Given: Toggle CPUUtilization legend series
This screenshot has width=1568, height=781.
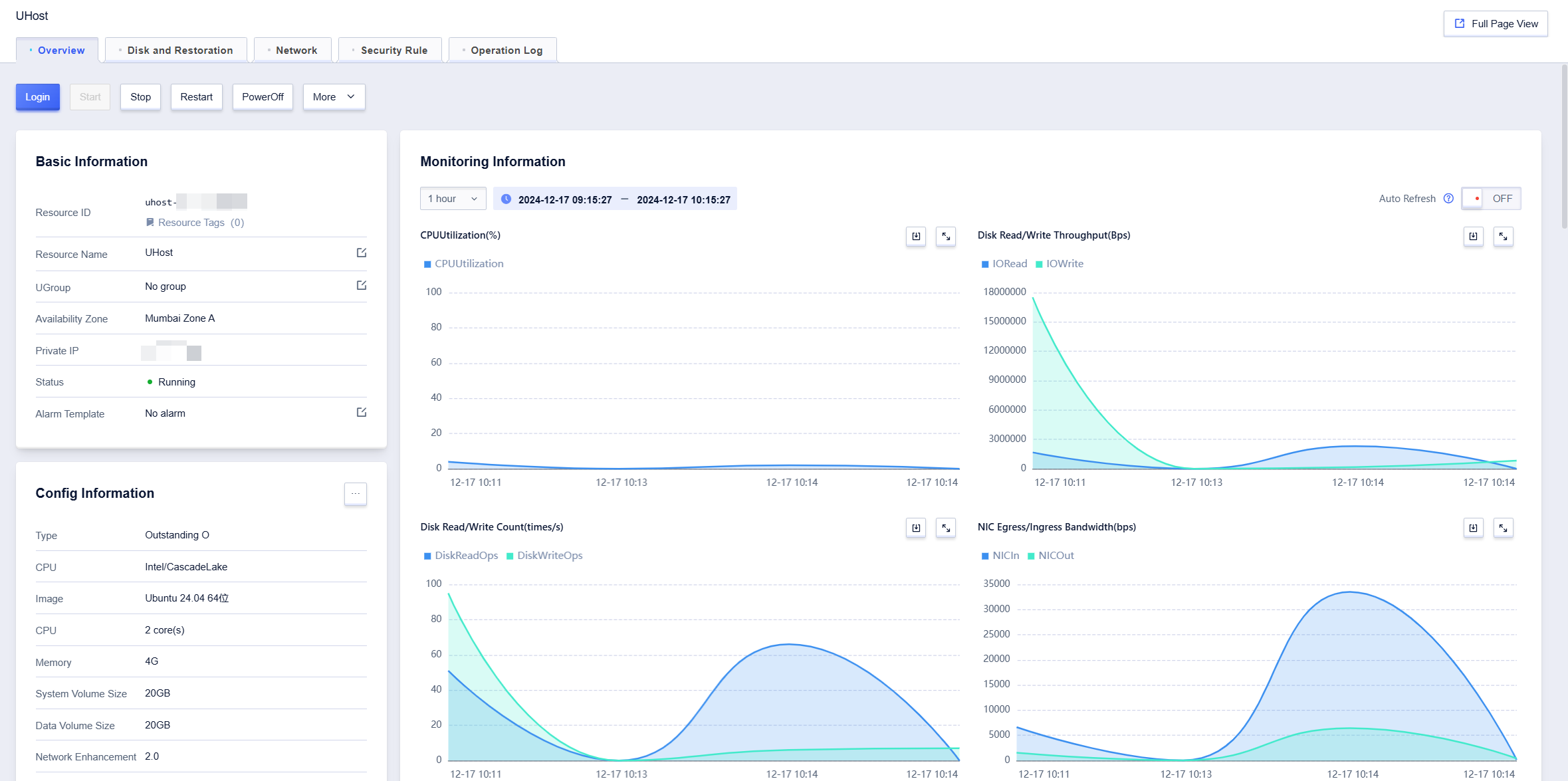Looking at the screenshot, I should [x=464, y=264].
